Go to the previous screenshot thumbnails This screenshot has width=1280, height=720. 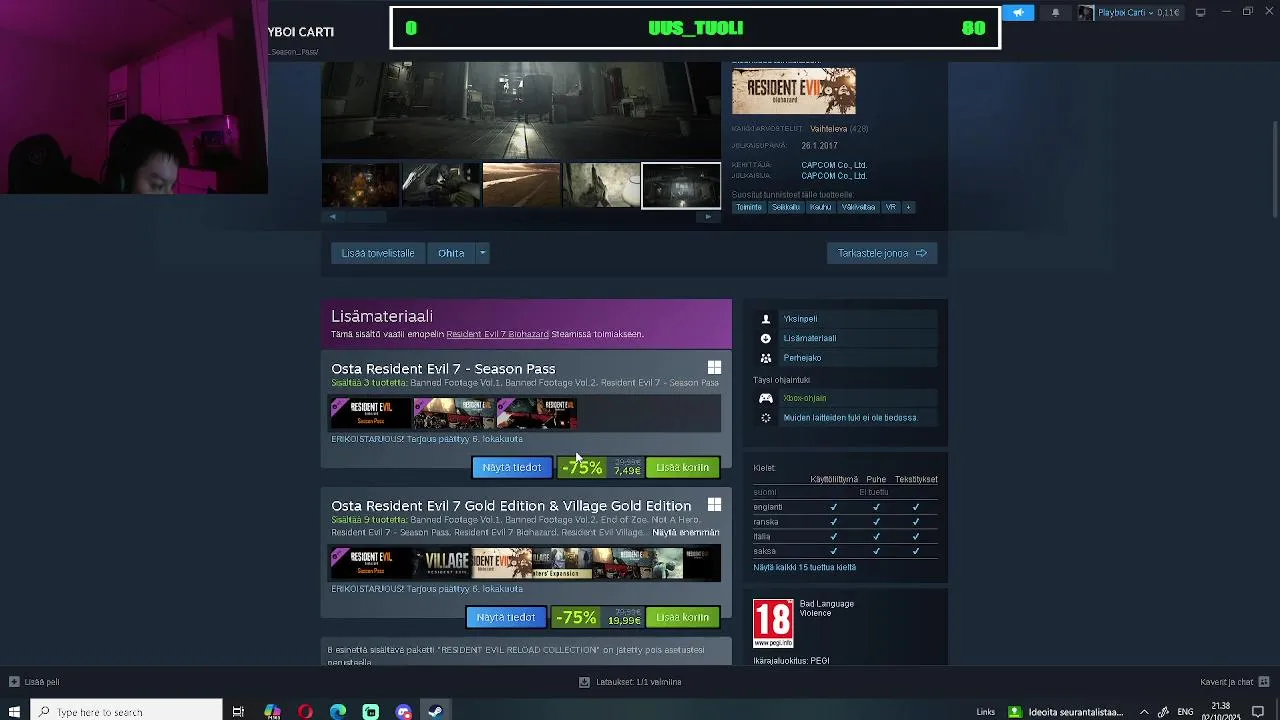tap(333, 217)
